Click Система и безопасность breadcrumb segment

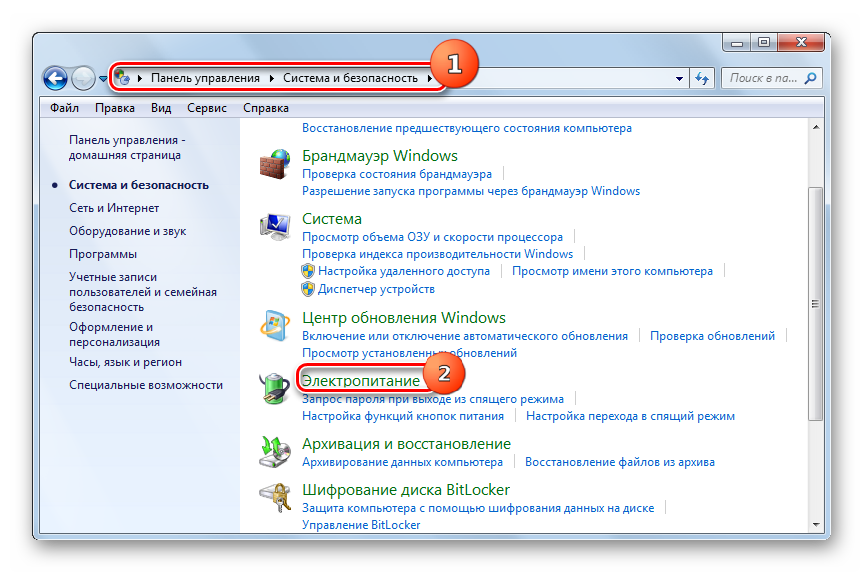(x=350, y=78)
